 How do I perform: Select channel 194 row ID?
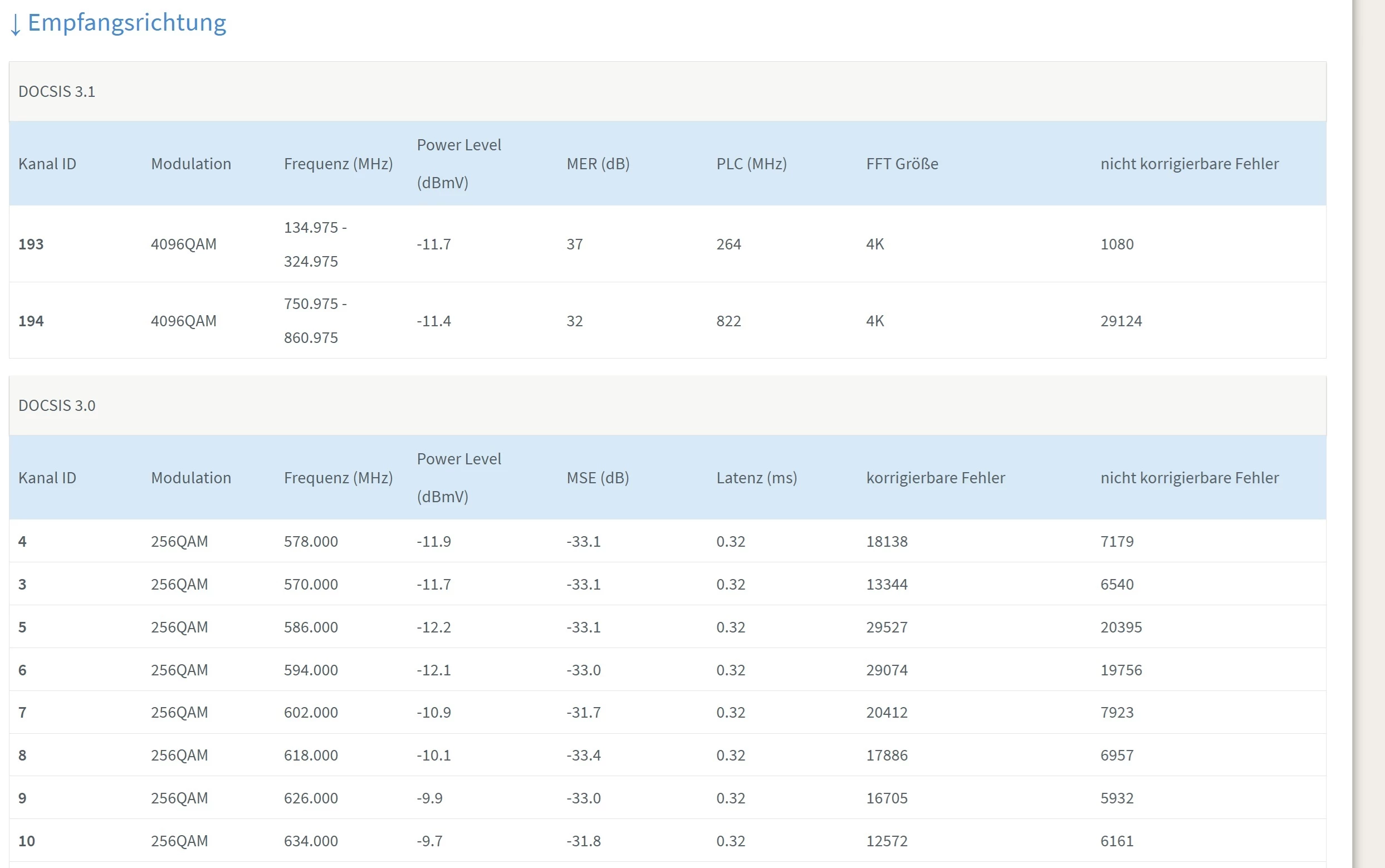click(x=31, y=321)
